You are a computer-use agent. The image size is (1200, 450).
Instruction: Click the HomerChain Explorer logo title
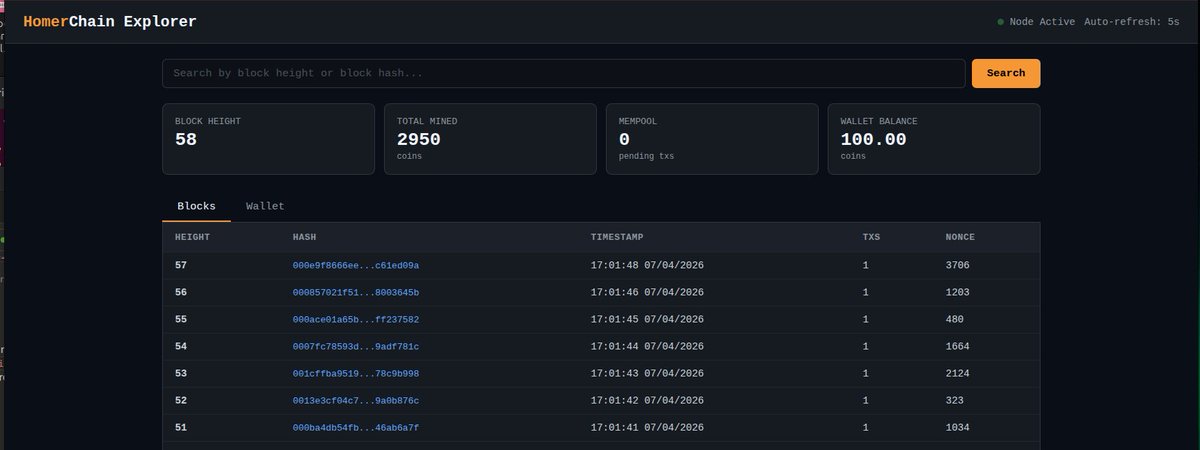pos(110,21)
